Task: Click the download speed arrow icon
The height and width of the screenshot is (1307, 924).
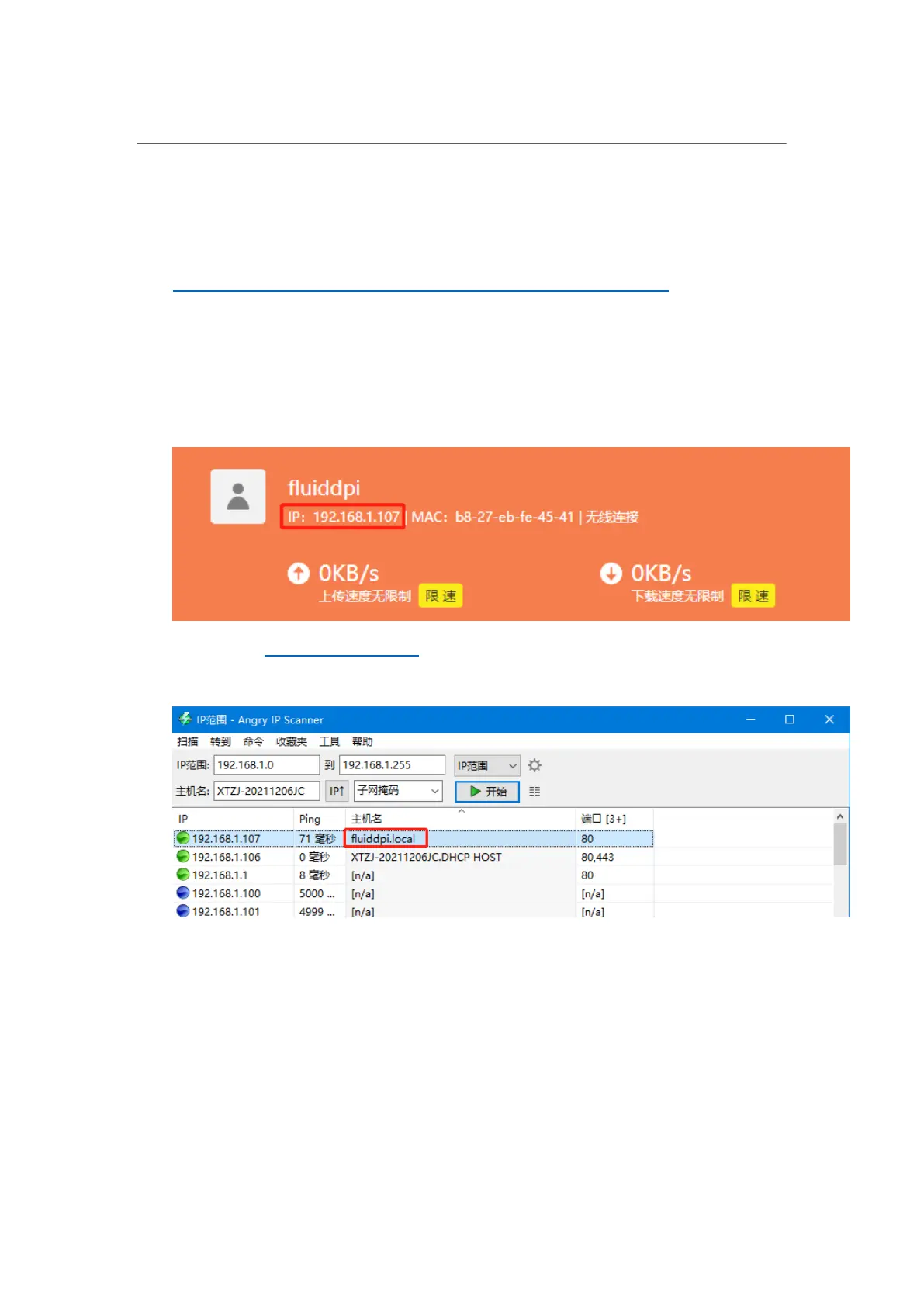Action: click(611, 573)
